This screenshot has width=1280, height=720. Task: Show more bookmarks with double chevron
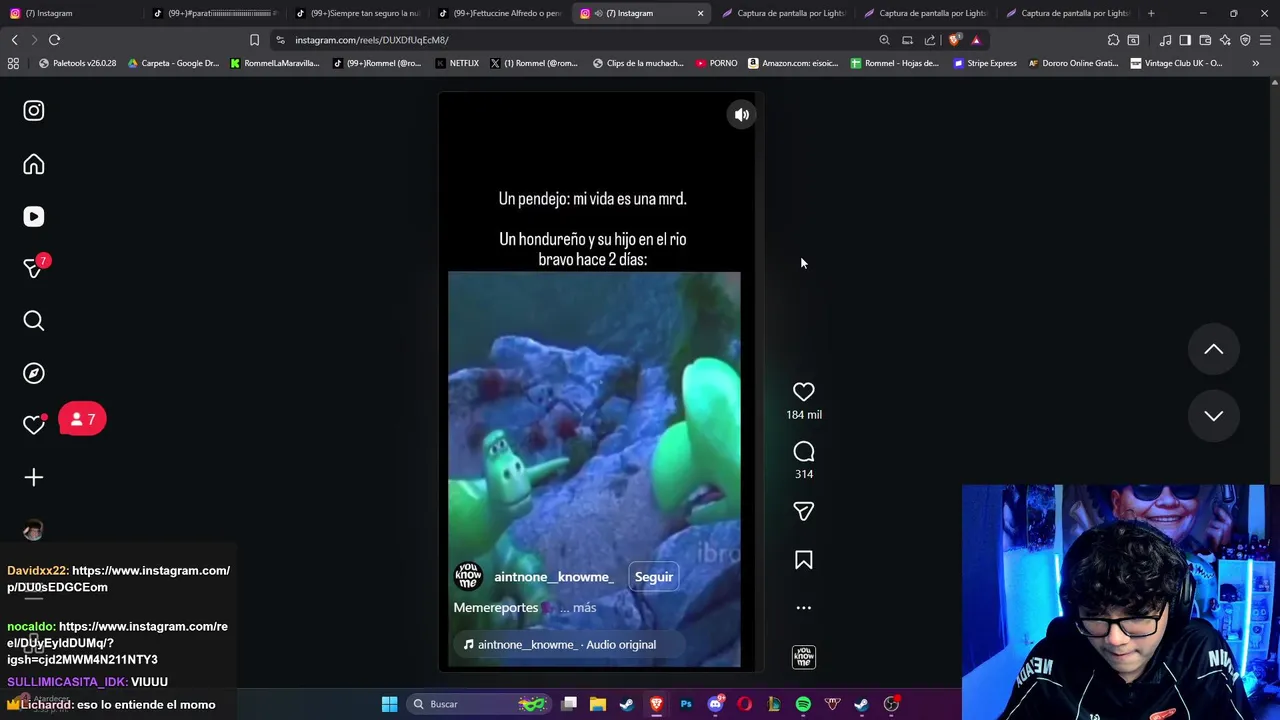point(1255,63)
